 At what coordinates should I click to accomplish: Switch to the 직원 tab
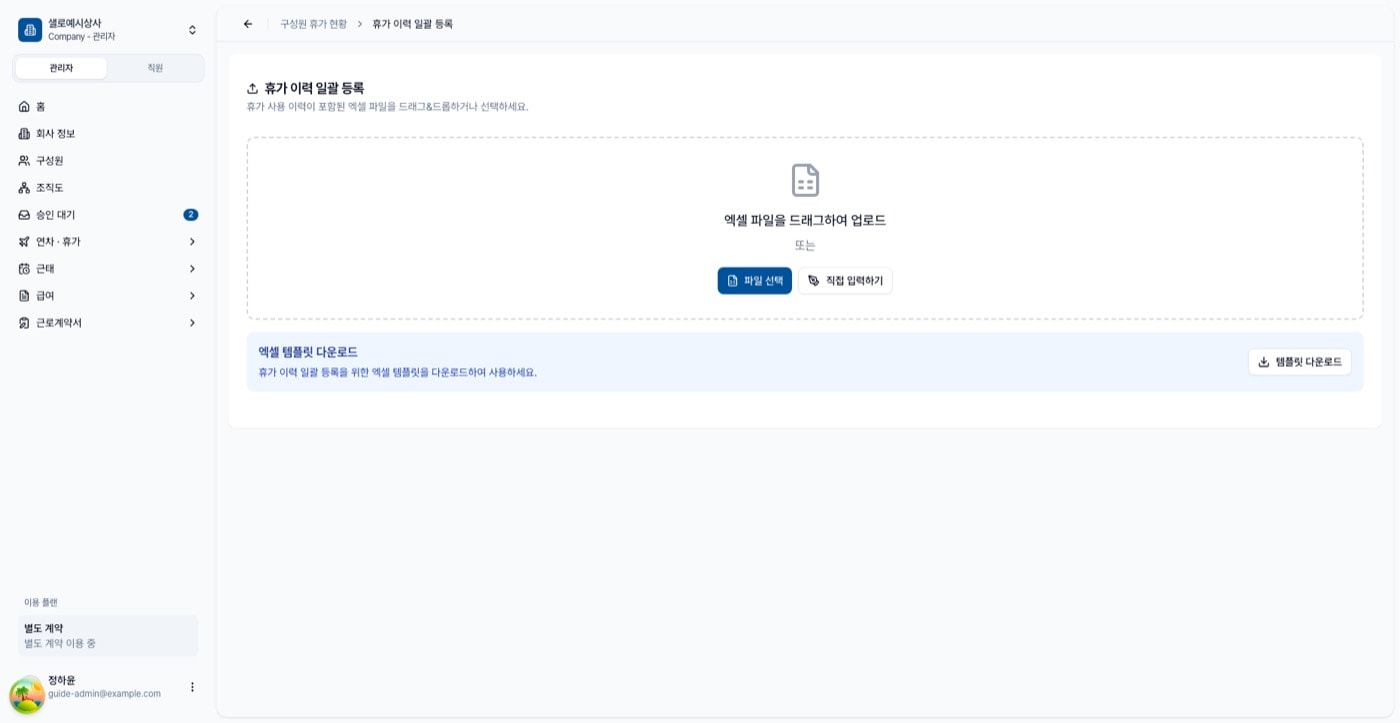(155, 68)
